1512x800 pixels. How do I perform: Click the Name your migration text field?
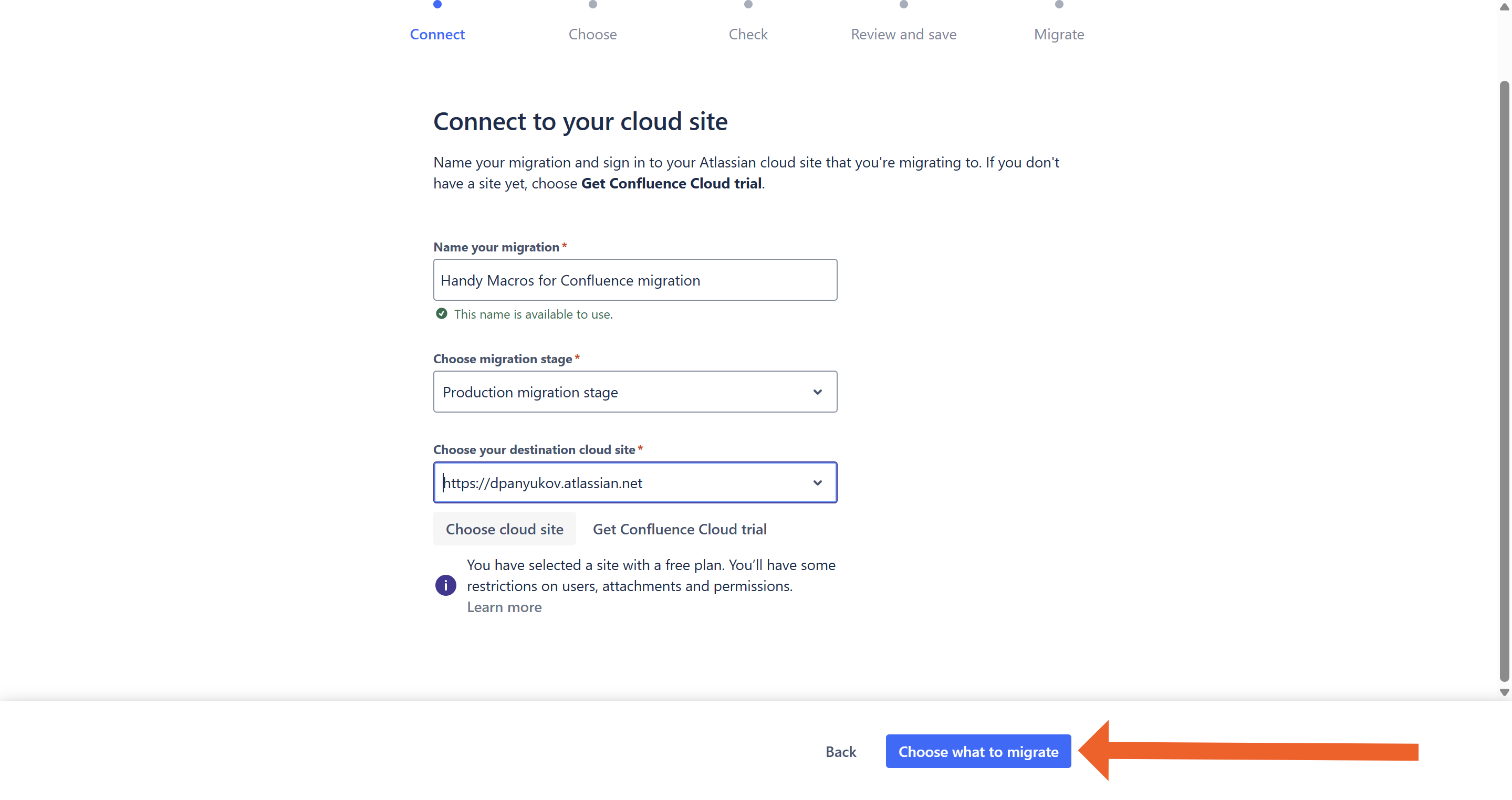(x=635, y=280)
